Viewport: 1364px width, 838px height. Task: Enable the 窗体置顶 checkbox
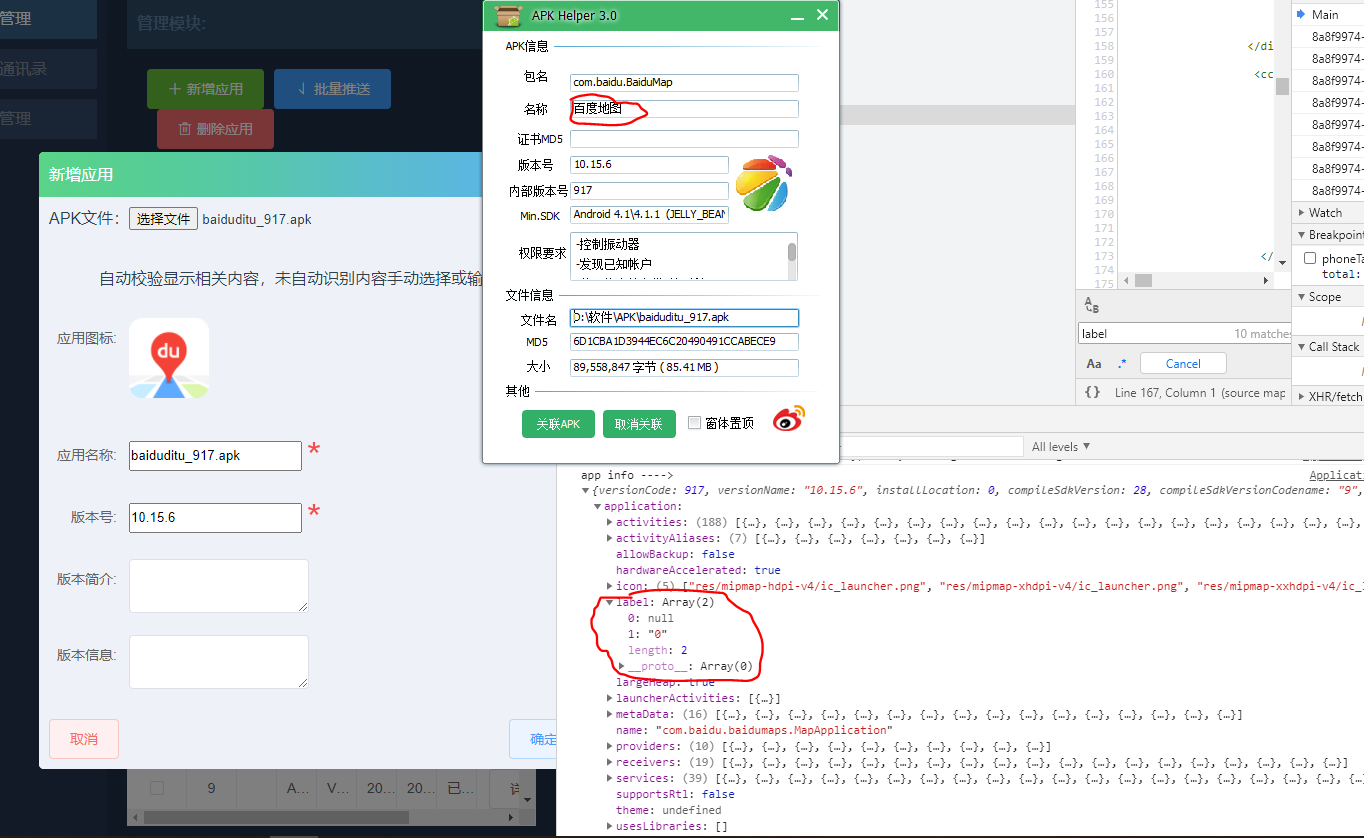point(695,422)
